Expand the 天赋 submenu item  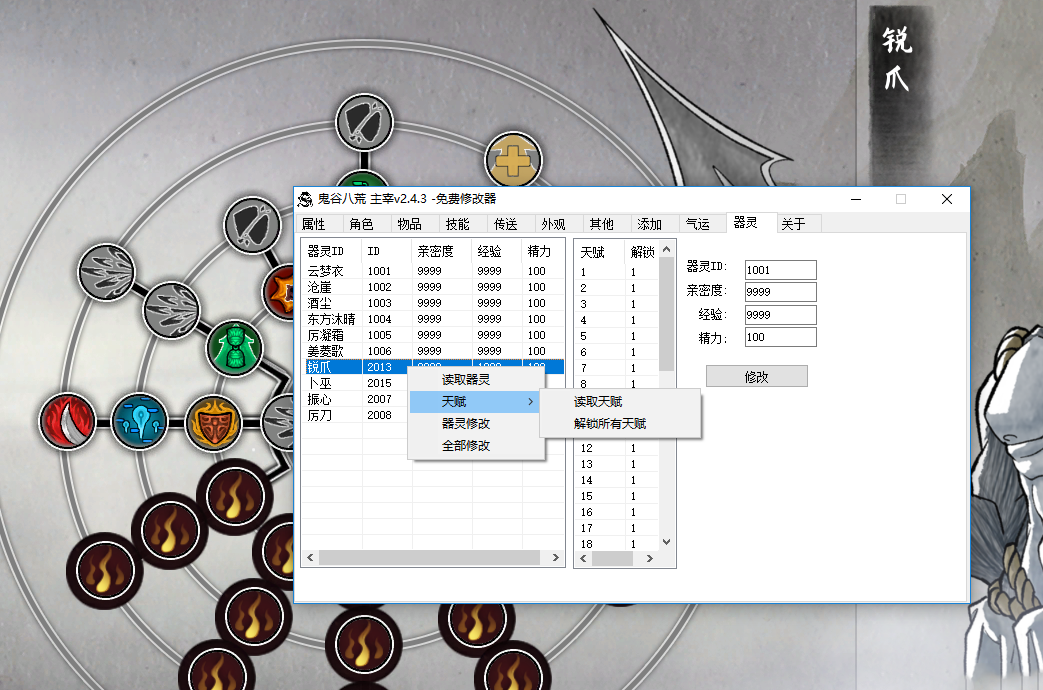476,401
